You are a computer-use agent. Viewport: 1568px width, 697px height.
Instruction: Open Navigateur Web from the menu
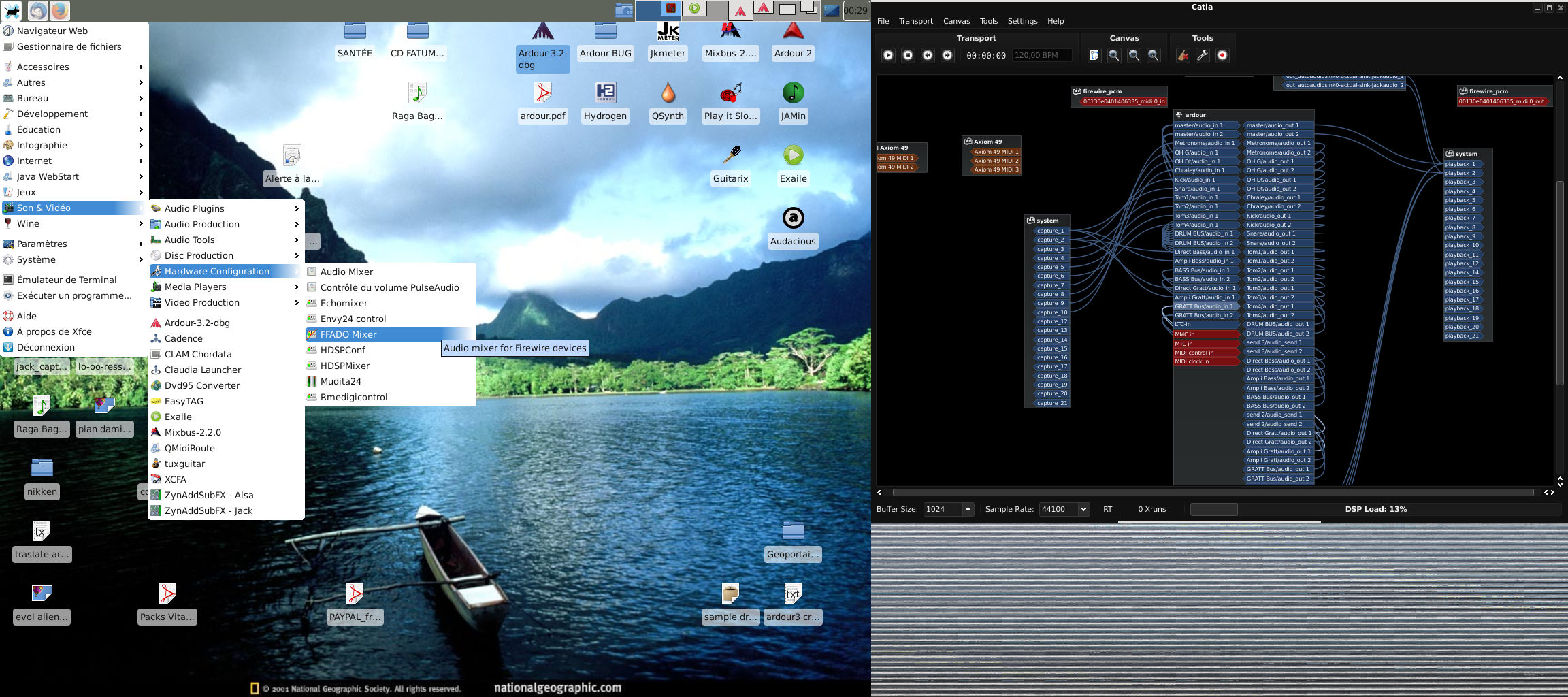pos(73,31)
